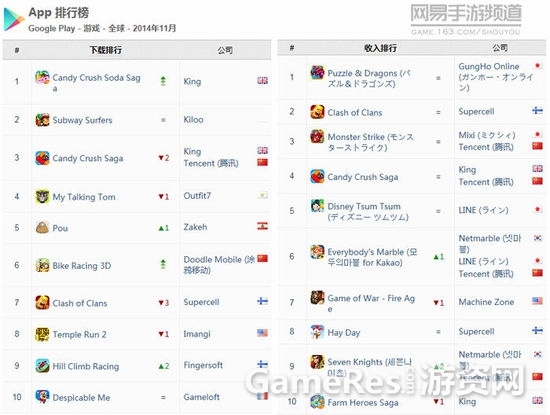550x415 pixels.
Task: Click the 收入排行 column header
Action: click(x=381, y=48)
